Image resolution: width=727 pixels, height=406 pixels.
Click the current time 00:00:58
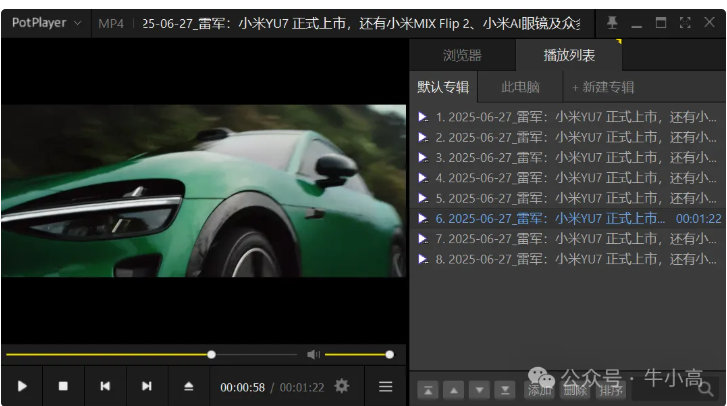point(242,387)
